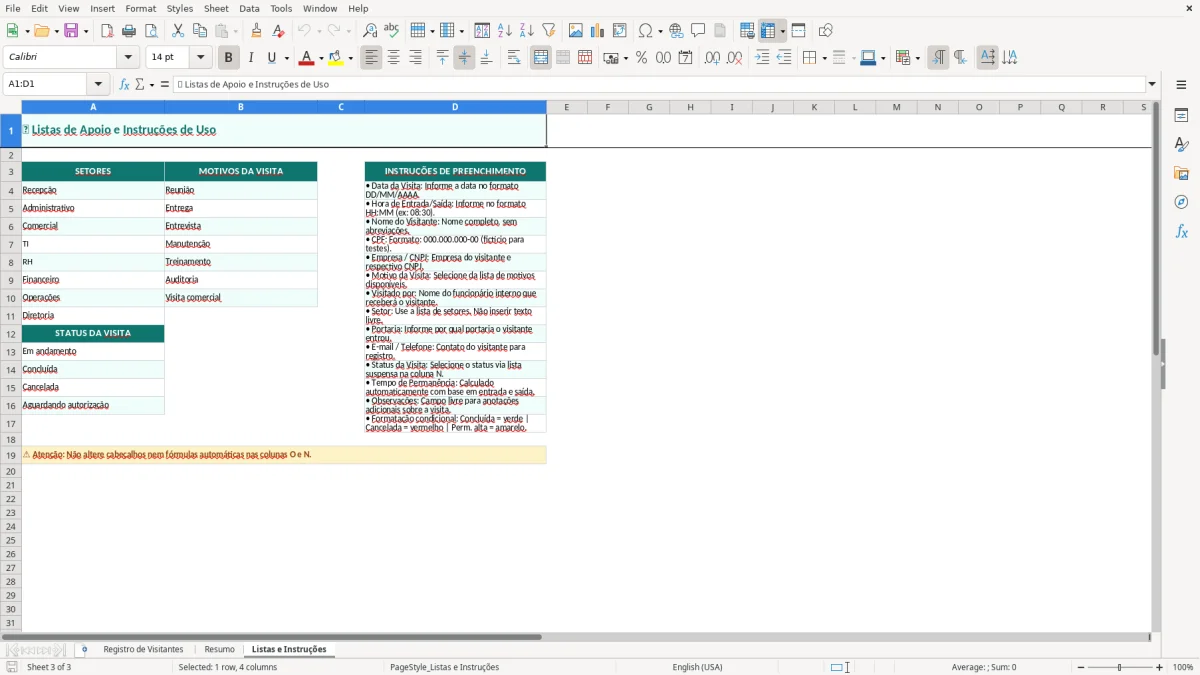Viewport: 1200px width, 675px height.
Task: Format as Percent icon
Action: click(641, 58)
